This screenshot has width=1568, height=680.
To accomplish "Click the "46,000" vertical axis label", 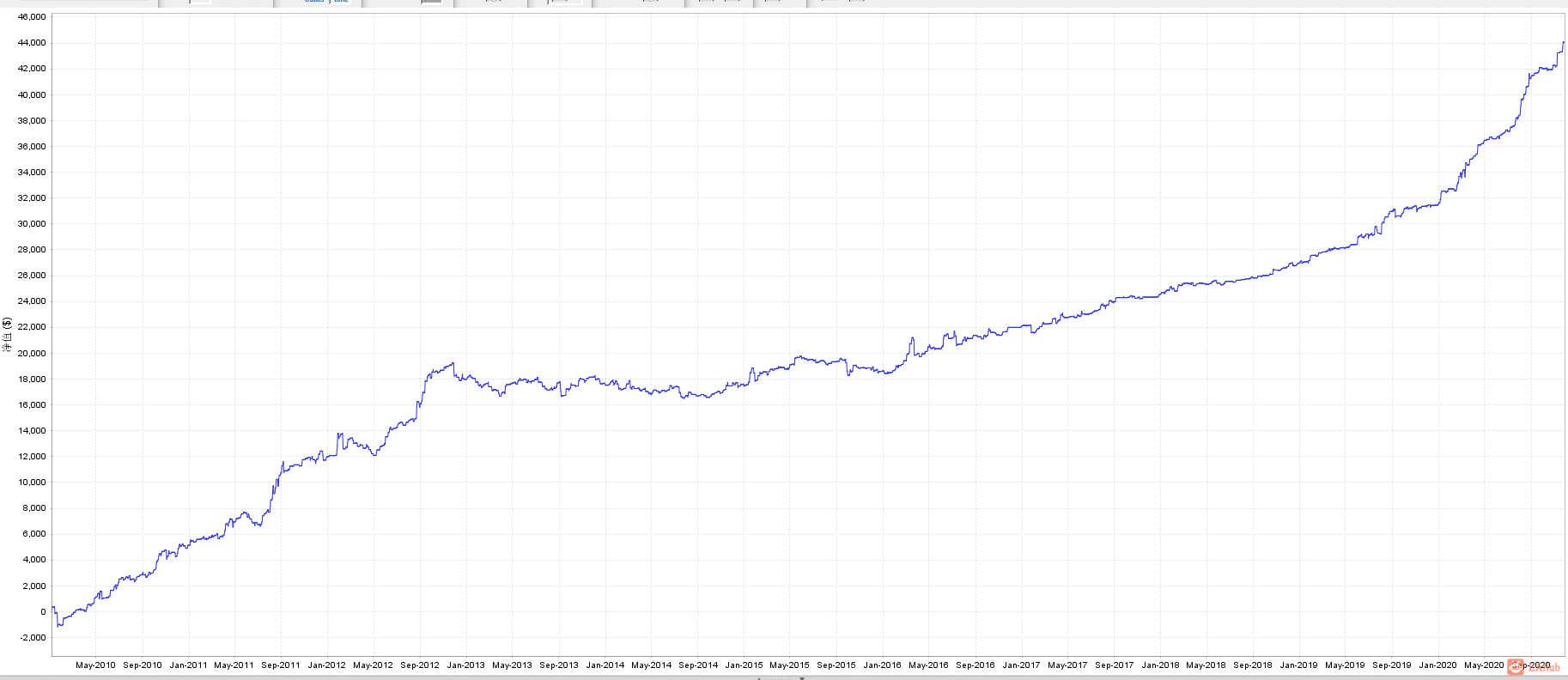I will (x=32, y=17).
